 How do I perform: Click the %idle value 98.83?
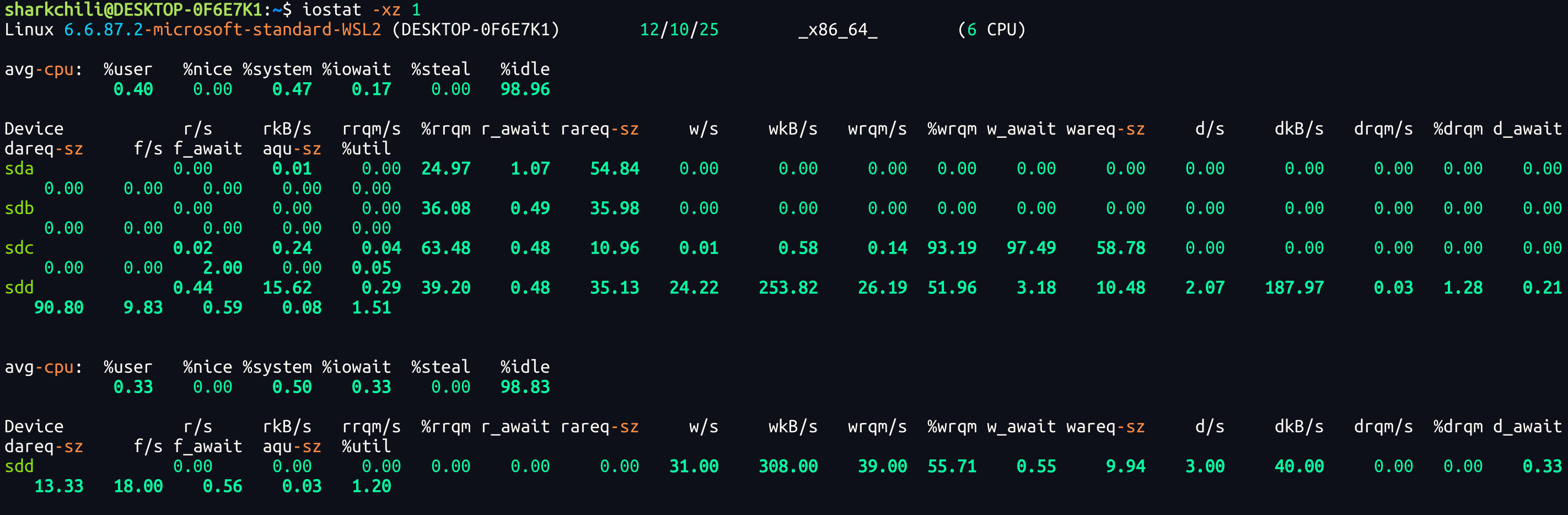point(525,387)
